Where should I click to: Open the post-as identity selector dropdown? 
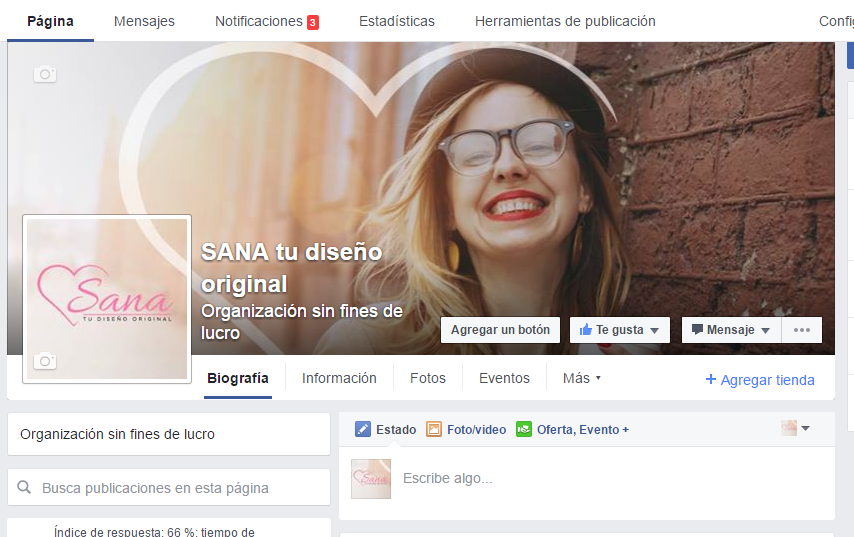(796, 429)
